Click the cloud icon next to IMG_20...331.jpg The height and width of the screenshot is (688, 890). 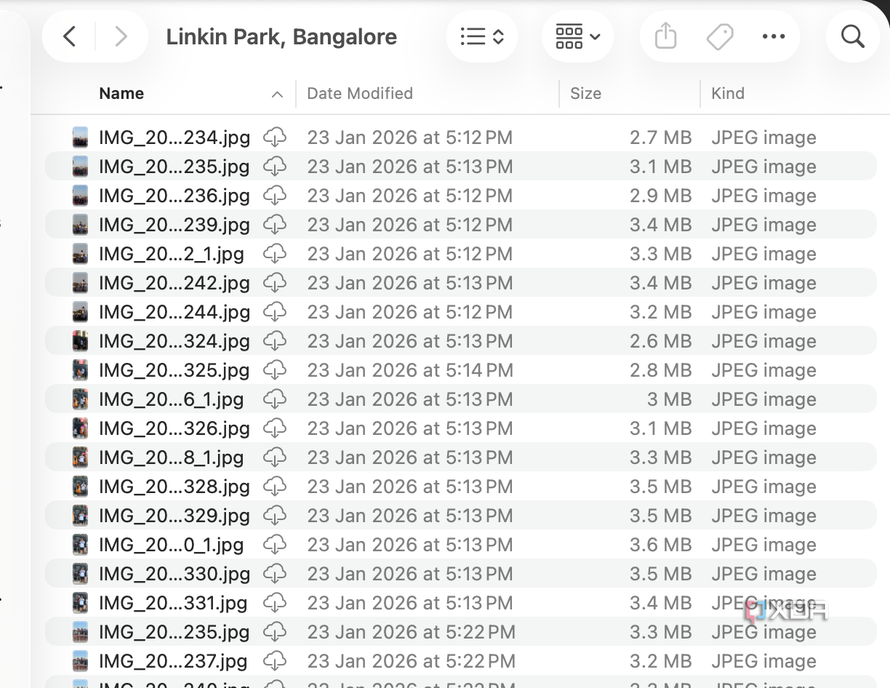(x=275, y=603)
